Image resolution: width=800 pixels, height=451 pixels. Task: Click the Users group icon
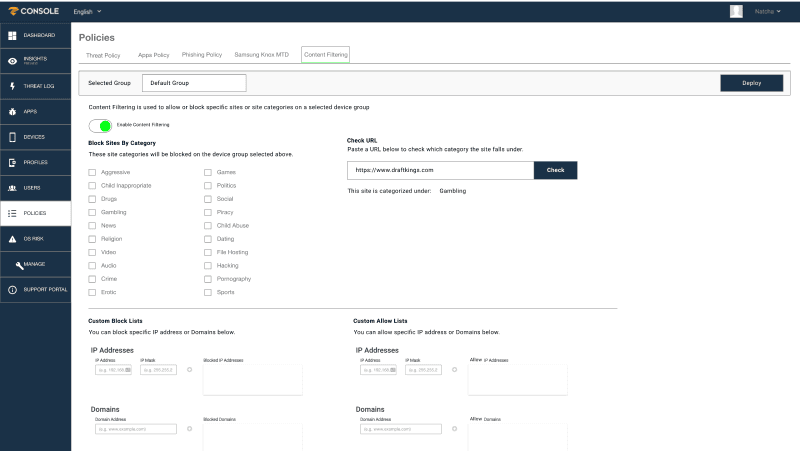12,187
